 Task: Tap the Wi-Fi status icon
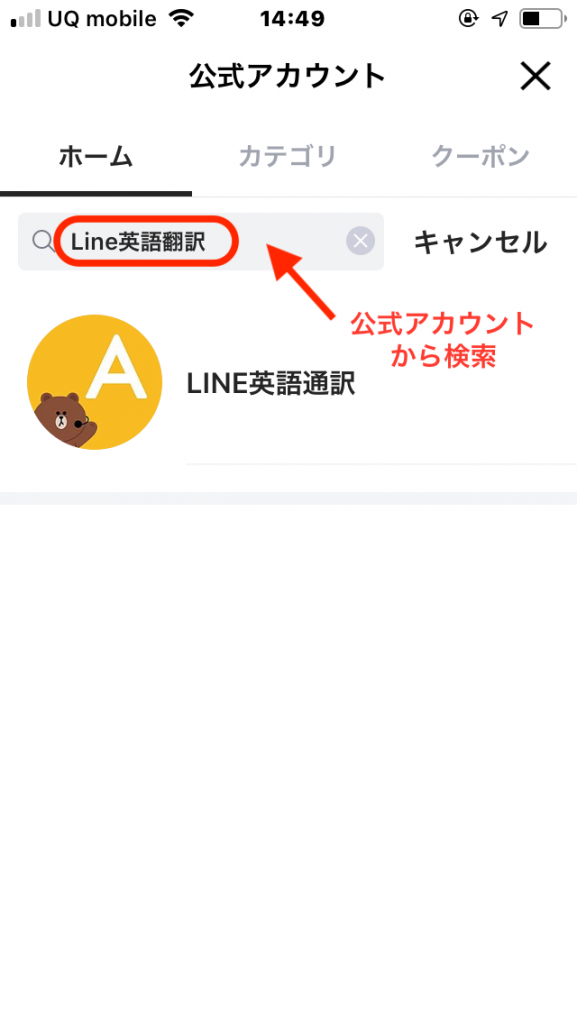181,18
